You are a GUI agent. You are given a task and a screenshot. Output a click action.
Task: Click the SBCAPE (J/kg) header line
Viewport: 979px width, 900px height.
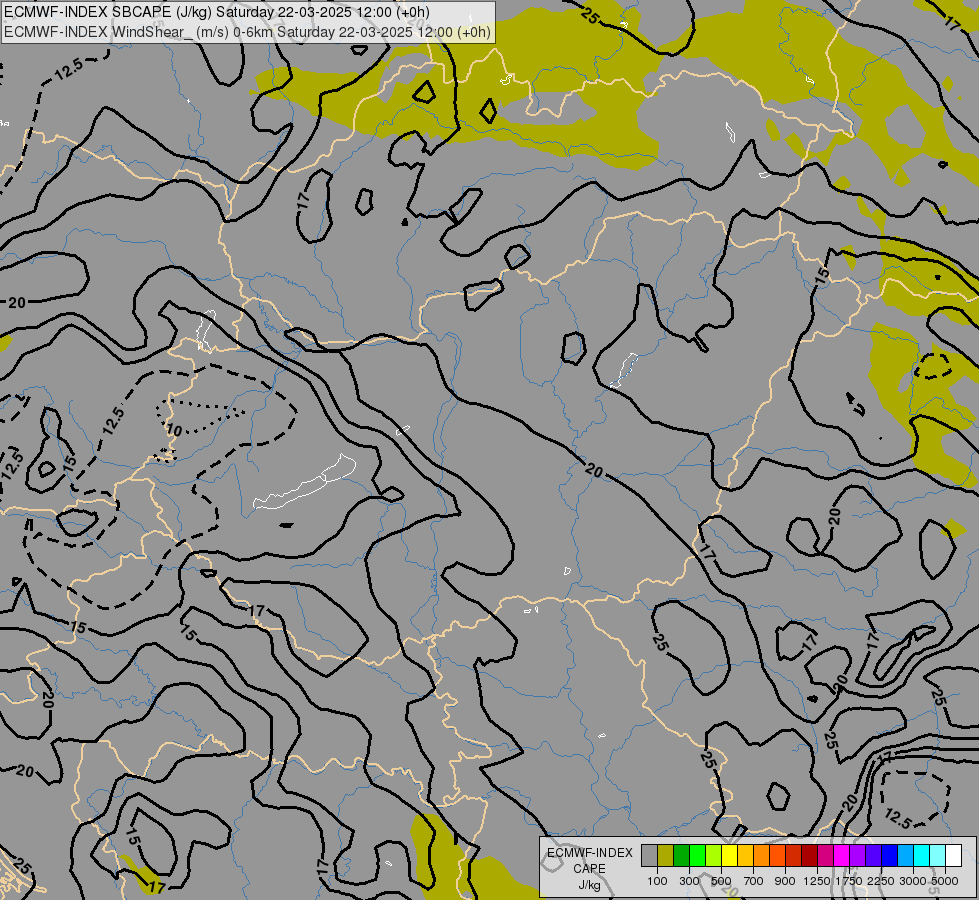point(217,12)
